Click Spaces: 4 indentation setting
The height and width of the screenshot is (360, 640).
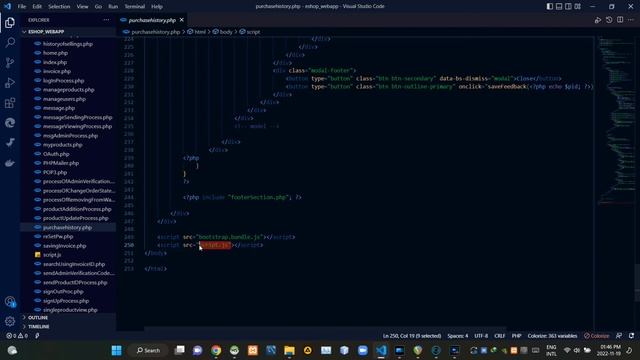[x=458, y=336]
